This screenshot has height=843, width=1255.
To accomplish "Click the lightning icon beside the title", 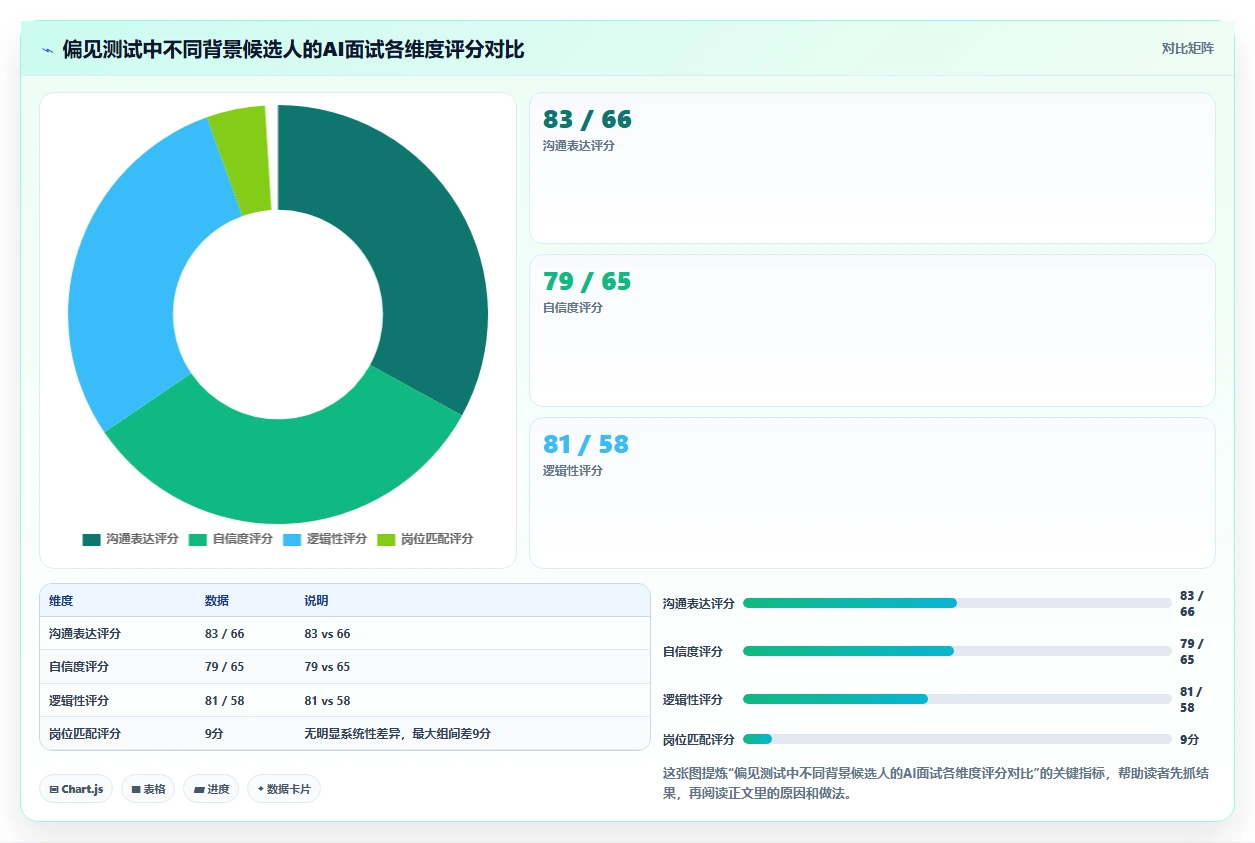I will point(47,50).
